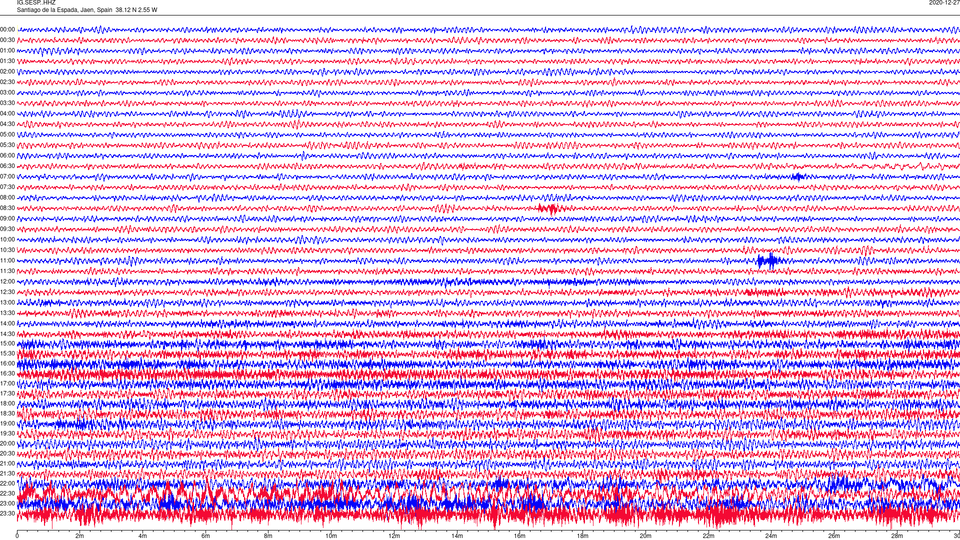The width and height of the screenshot is (960, 540).
Task: Click the 0 tick on the minute axis
Action: coord(17,536)
